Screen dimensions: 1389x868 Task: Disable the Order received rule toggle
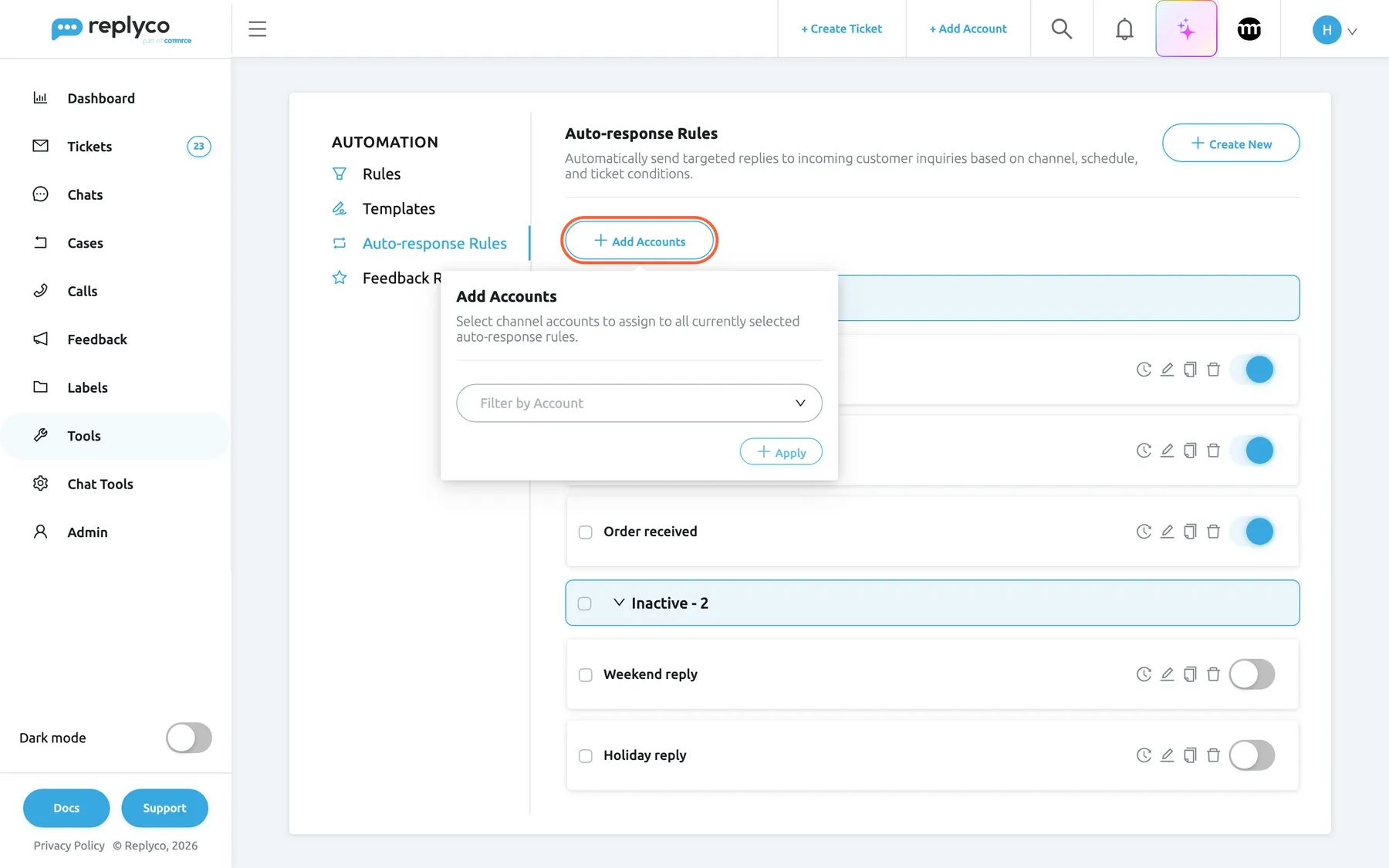(x=1252, y=532)
